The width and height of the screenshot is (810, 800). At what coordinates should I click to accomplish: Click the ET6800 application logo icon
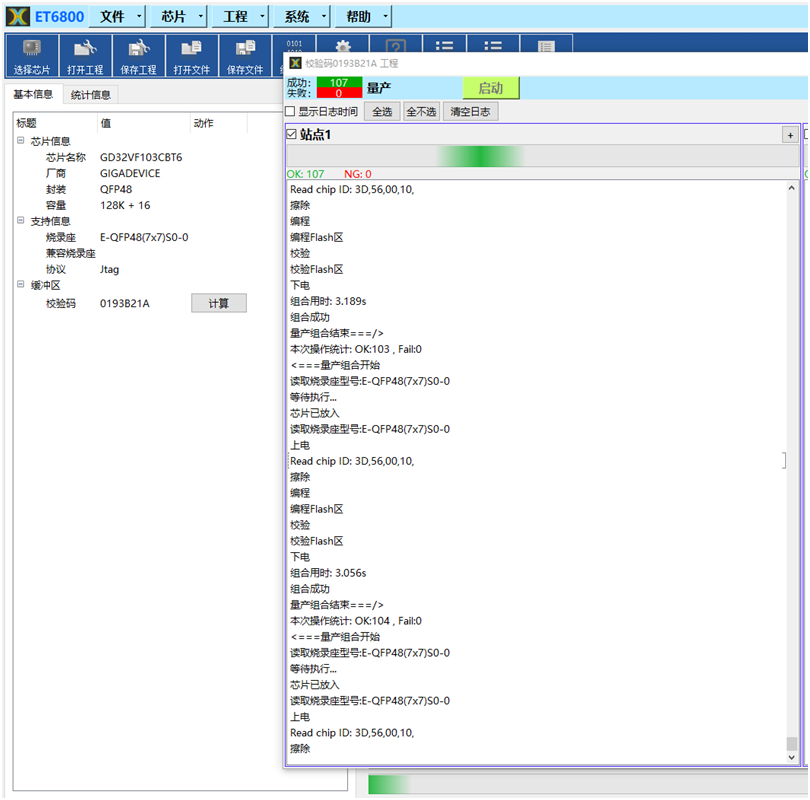[17, 16]
